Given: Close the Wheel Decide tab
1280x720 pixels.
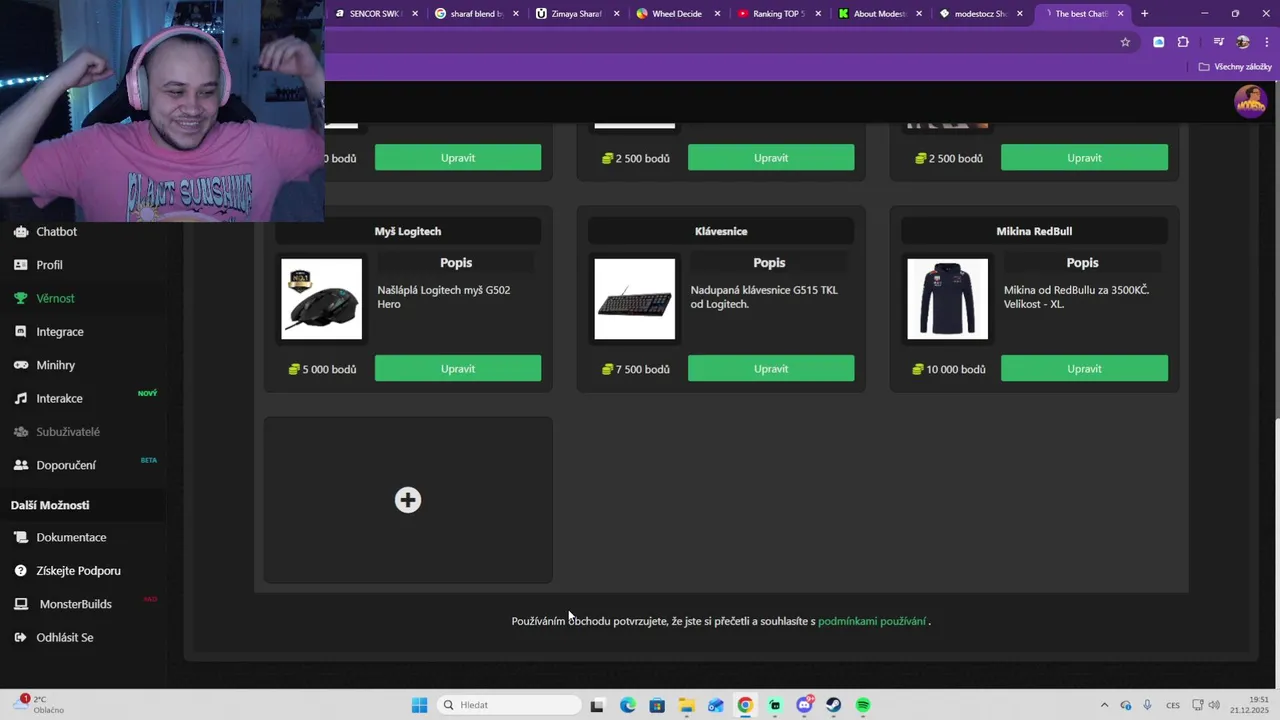Looking at the screenshot, I should click(717, 14).
